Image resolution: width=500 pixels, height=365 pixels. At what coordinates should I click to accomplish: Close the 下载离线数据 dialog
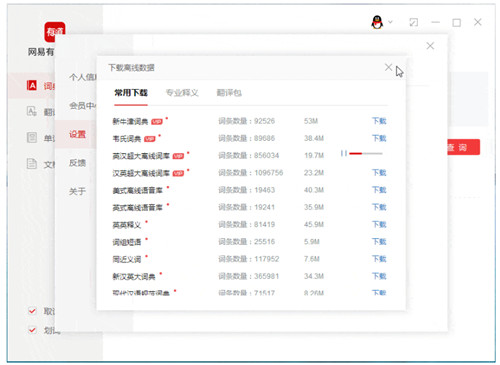click(388, 67)
